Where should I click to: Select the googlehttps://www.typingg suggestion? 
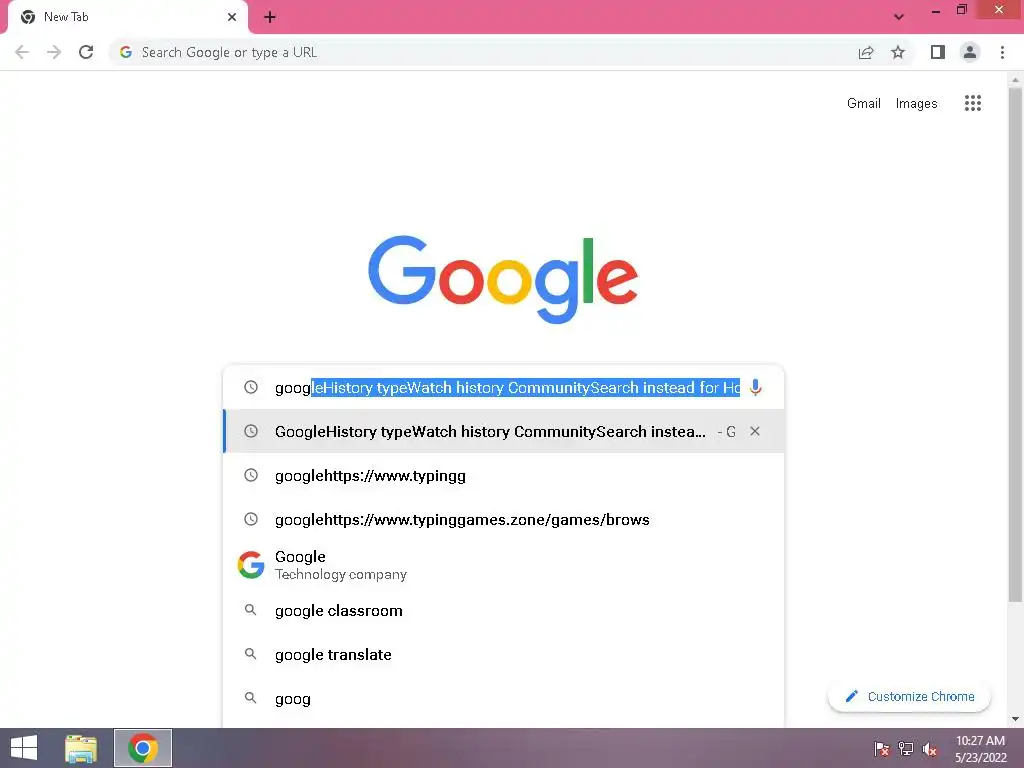[504, 475]
